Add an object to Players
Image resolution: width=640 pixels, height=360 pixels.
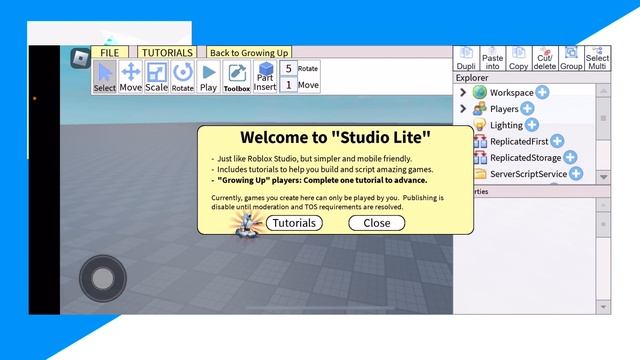[527, 109]
